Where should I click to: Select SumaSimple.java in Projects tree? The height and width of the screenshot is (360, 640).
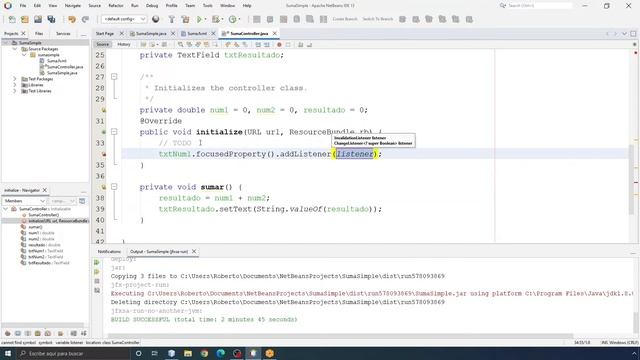(x=62, y=73)
